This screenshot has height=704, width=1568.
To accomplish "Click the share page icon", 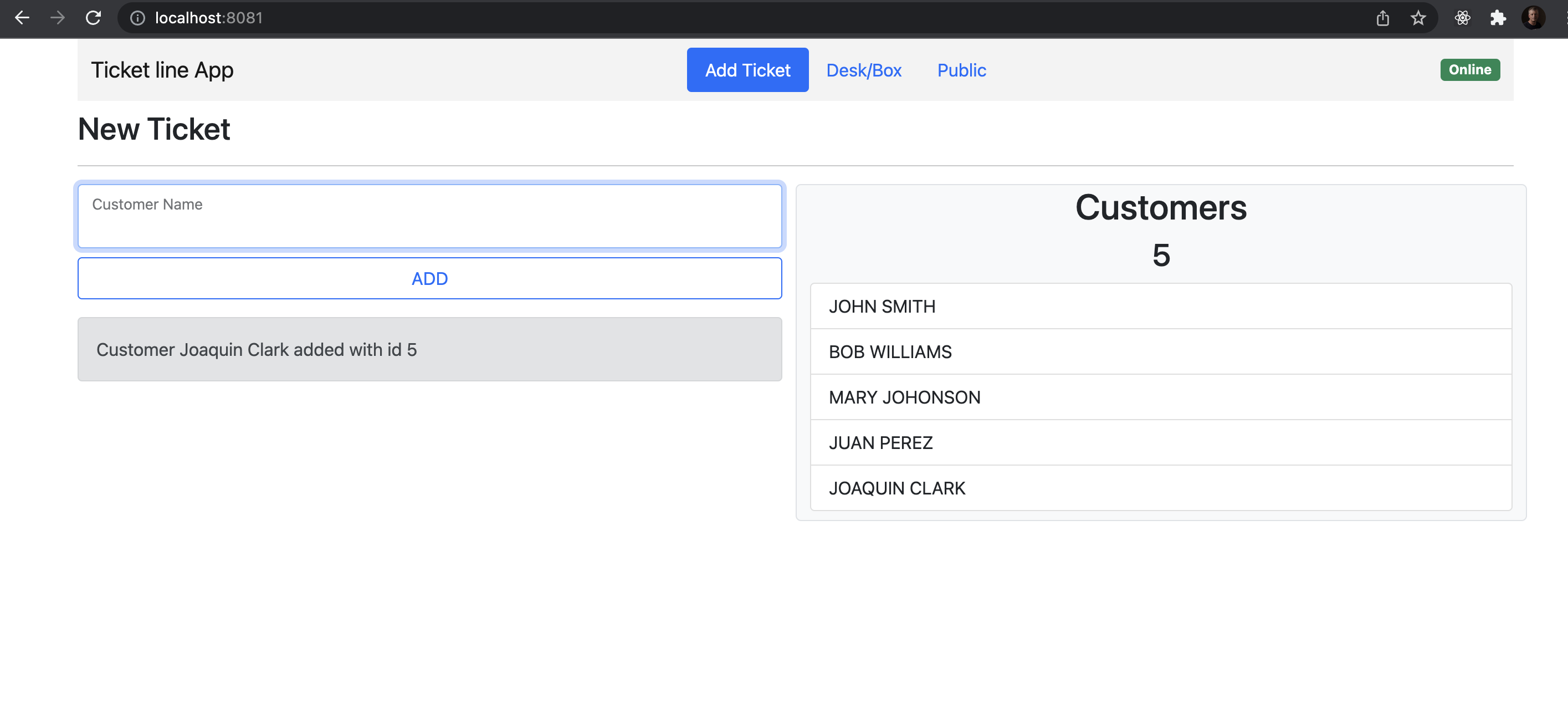I will point(1382,18).
